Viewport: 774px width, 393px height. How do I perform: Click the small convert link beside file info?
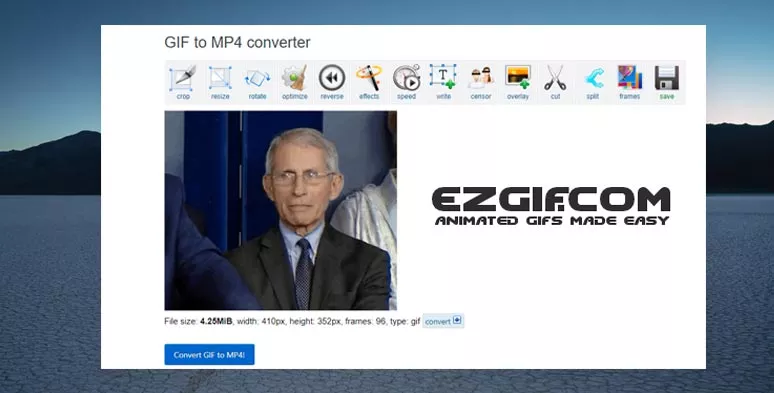443,321
